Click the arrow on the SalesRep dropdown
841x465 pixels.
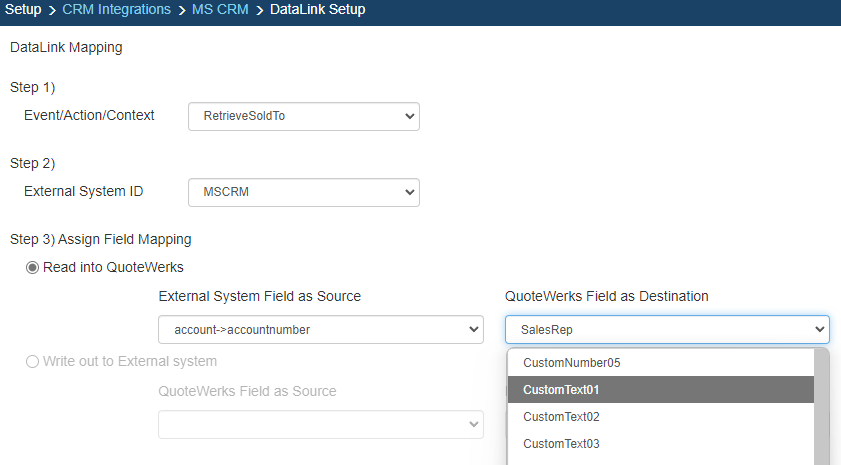tap(819, 330)
